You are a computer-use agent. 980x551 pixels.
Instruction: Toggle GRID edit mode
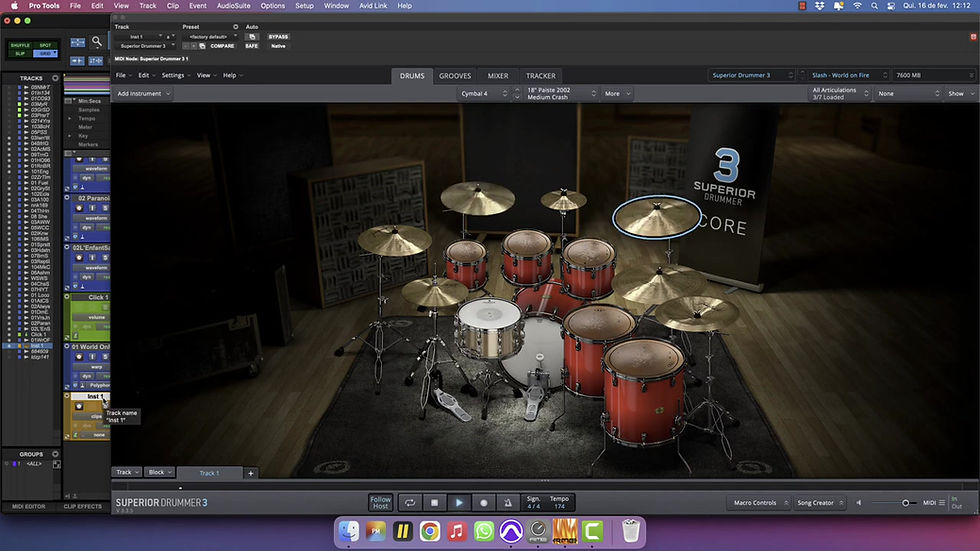45,54
